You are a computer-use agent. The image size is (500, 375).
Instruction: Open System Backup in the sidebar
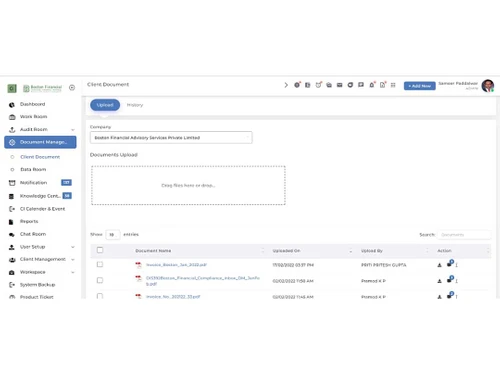click(x=37, y=285)
